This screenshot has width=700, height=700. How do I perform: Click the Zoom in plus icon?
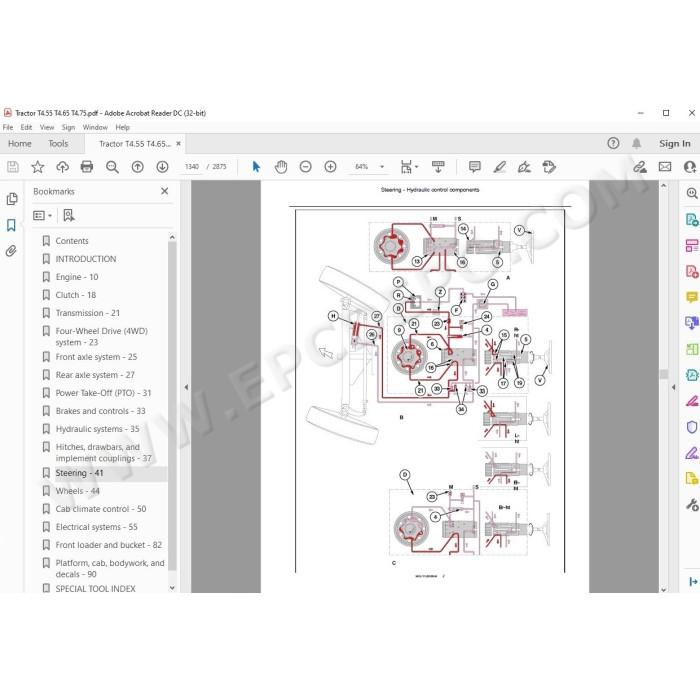[x=330, y=167]
